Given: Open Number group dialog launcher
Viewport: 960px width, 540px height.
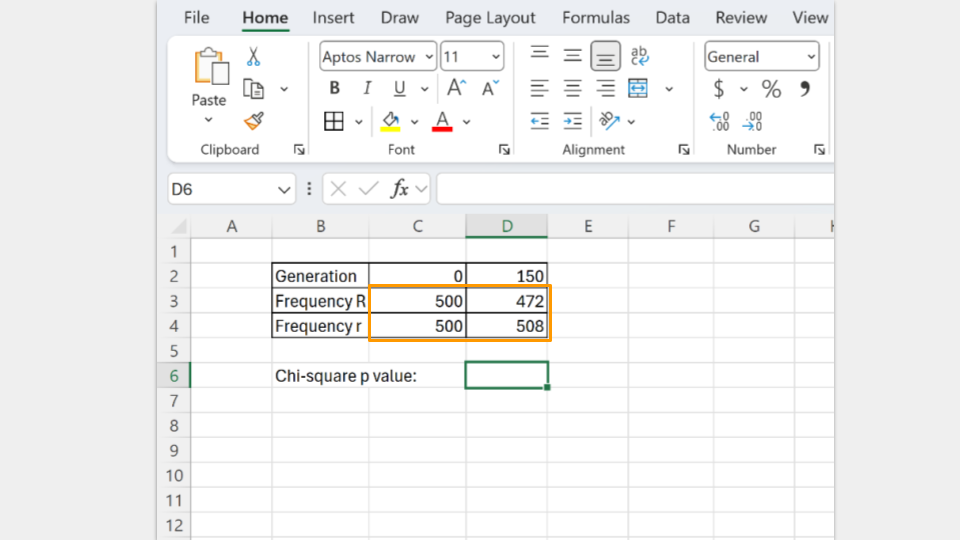Looking at the screenshot, I should coord(819,149).
